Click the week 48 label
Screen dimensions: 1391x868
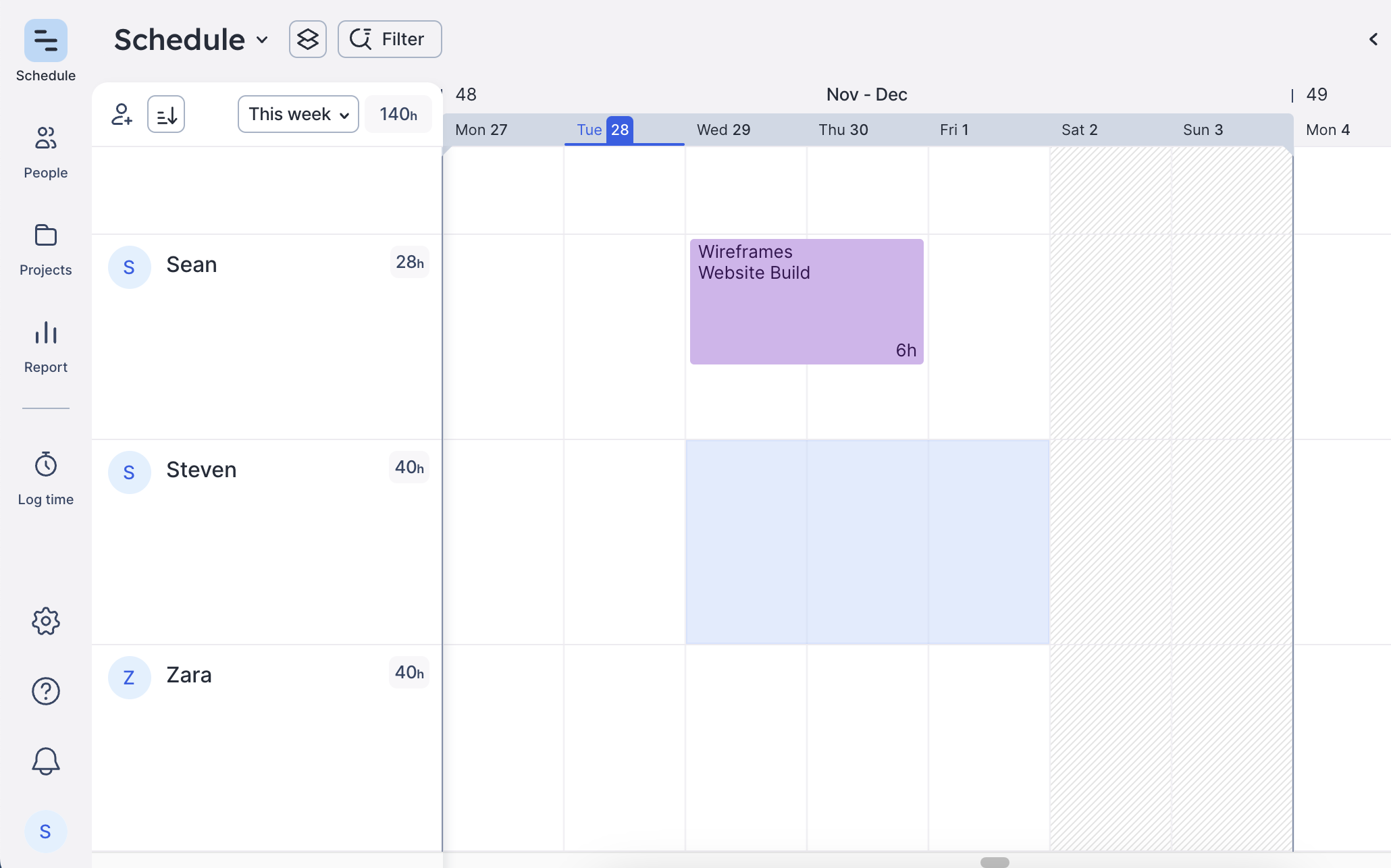tap(466, 94)
